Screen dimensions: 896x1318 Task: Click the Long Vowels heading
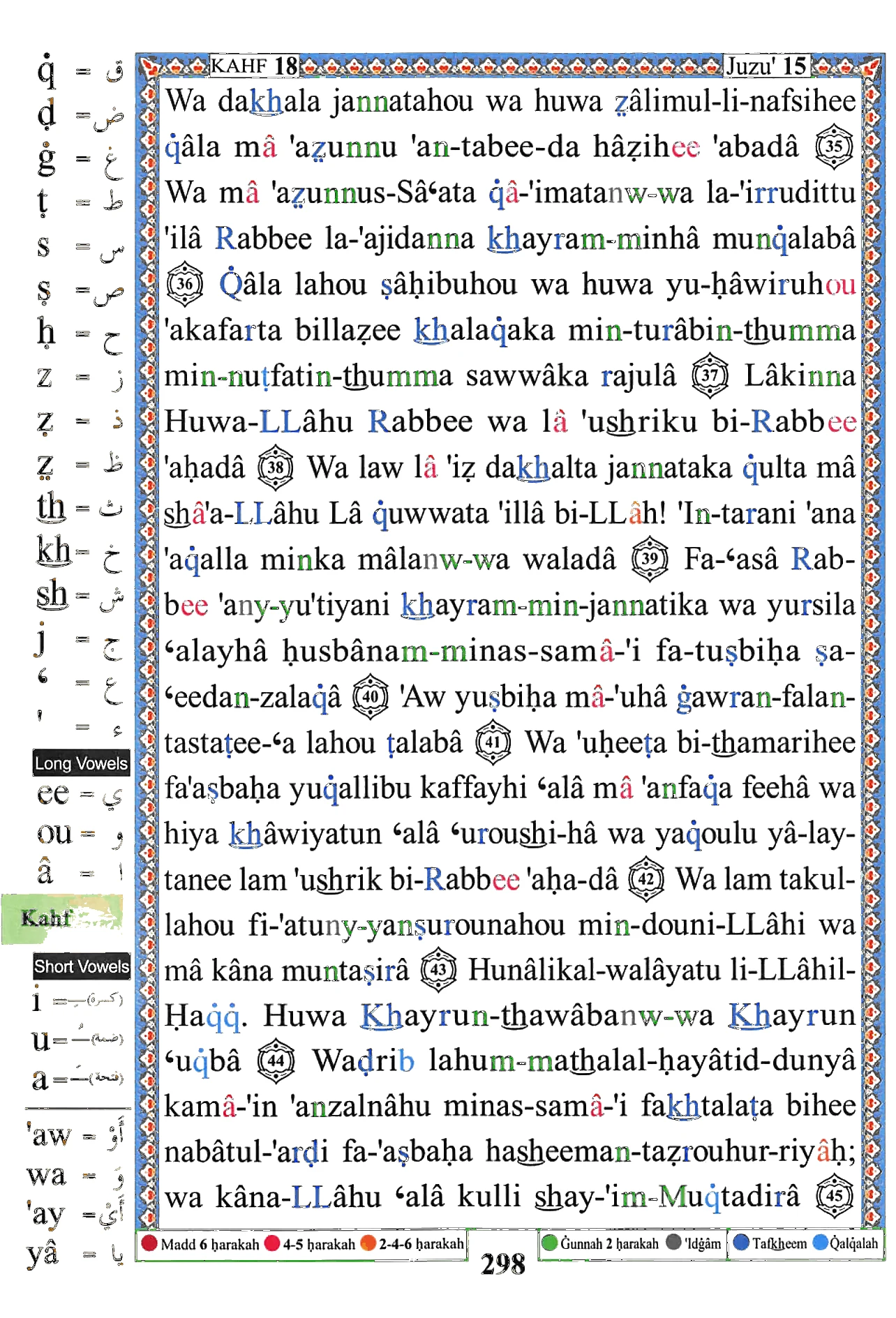coord(81,763)
